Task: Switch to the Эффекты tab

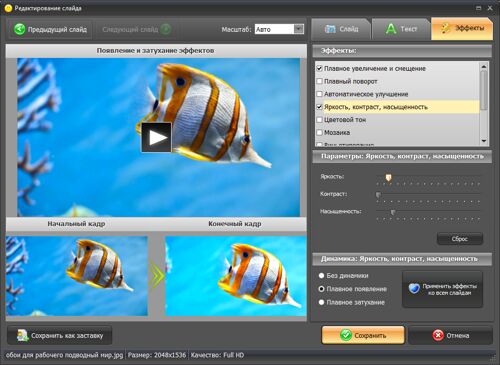Action: (462, 29)
